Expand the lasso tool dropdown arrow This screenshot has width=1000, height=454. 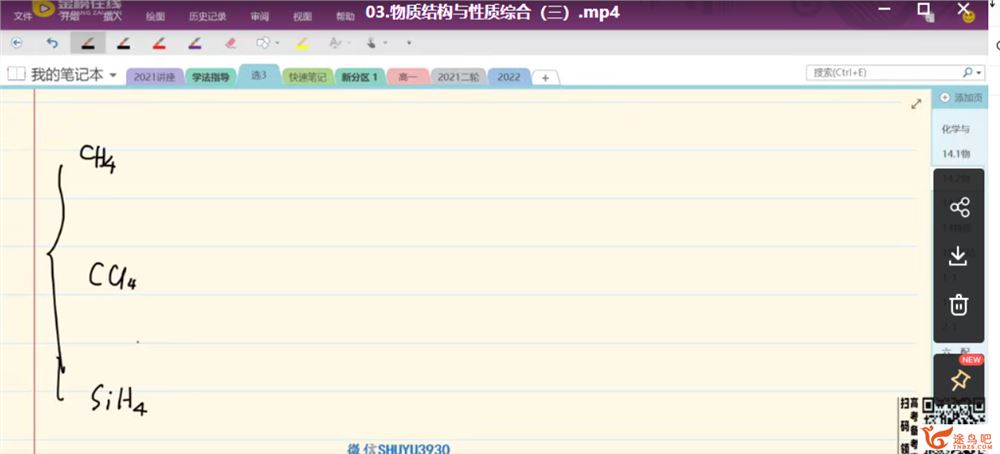tap(277, 43)
